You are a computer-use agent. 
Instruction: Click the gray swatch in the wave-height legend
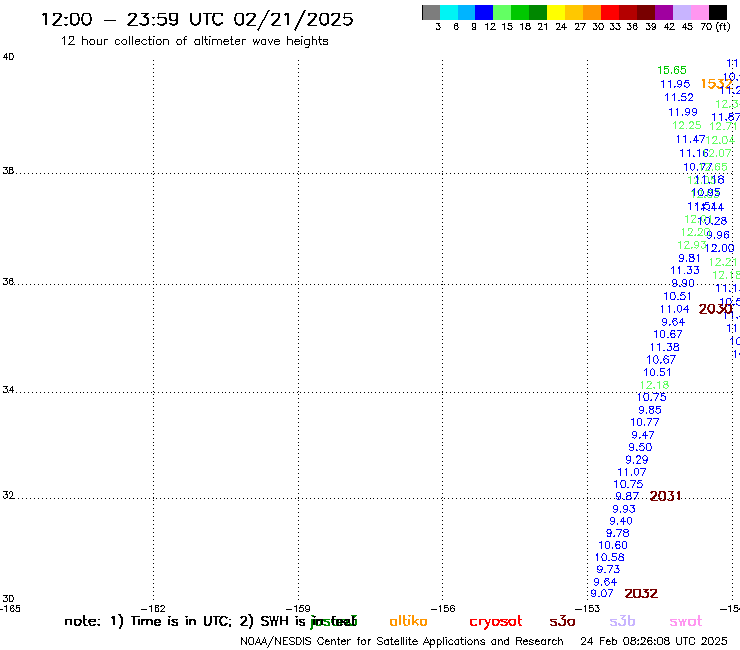[431, 12]
